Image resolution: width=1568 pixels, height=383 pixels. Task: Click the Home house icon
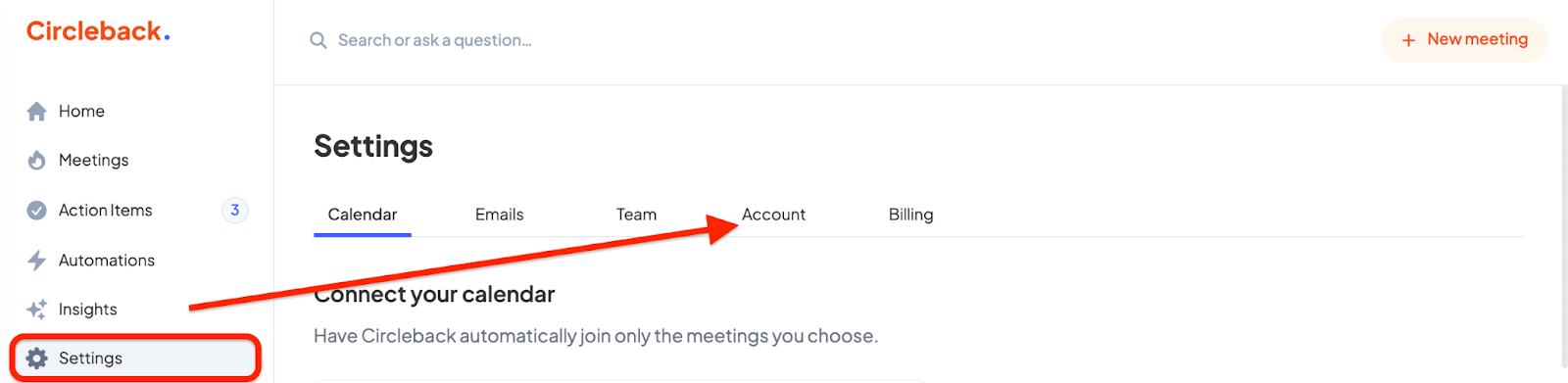click(x=36, y=112)
